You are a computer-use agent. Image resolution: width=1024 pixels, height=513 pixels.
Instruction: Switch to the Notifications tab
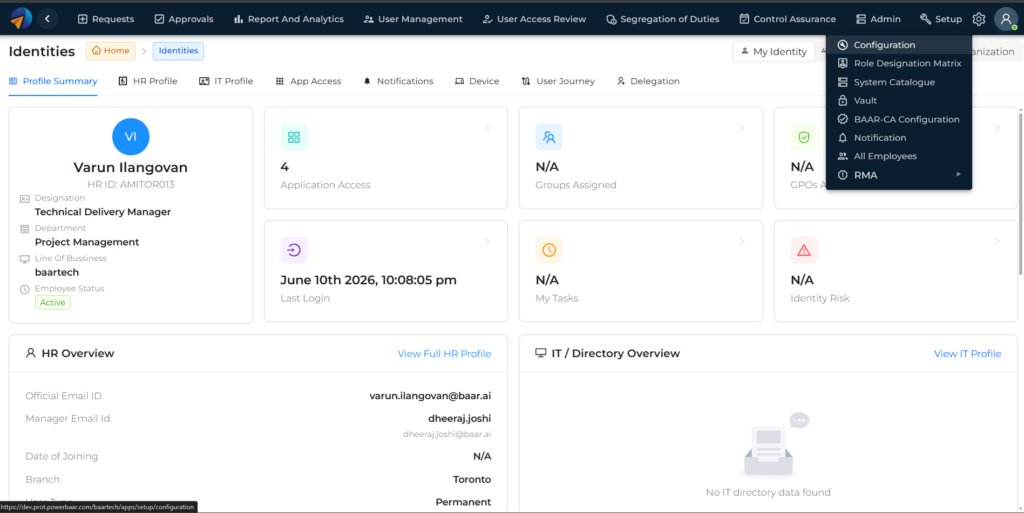(x=398, y=81)
